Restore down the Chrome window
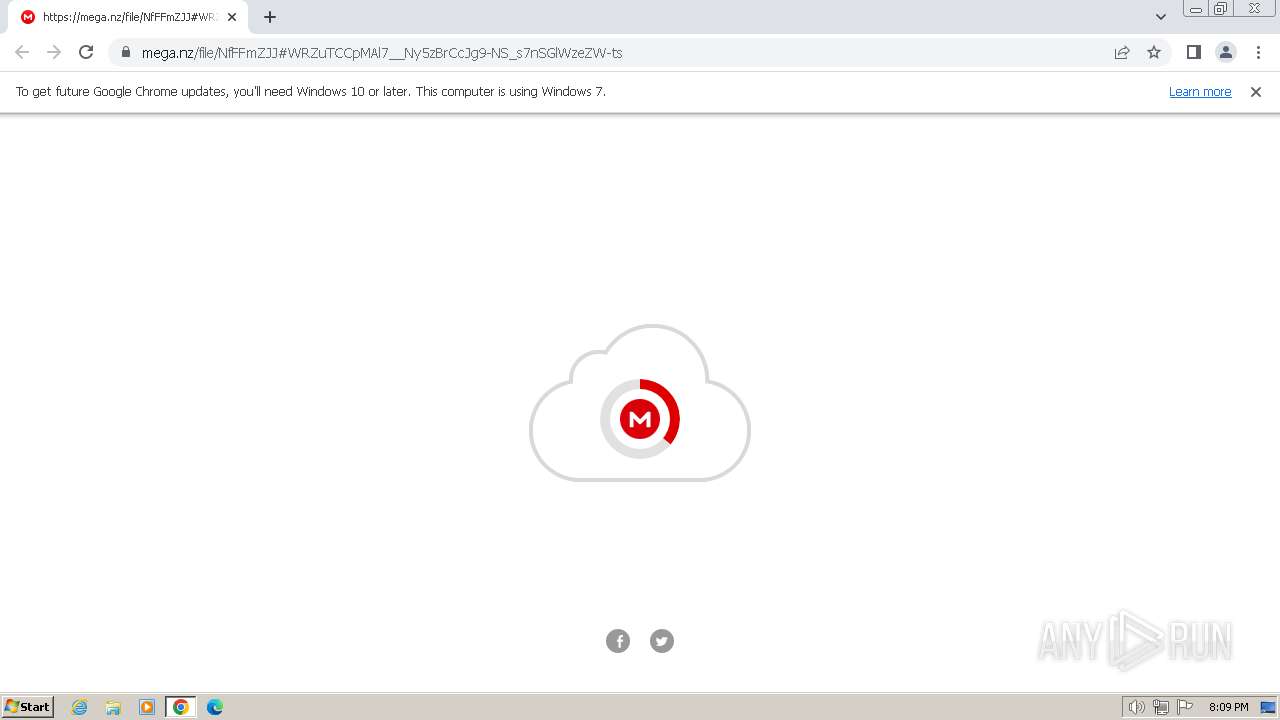The image size is (1280, 720). click(x=1220, y=9)
